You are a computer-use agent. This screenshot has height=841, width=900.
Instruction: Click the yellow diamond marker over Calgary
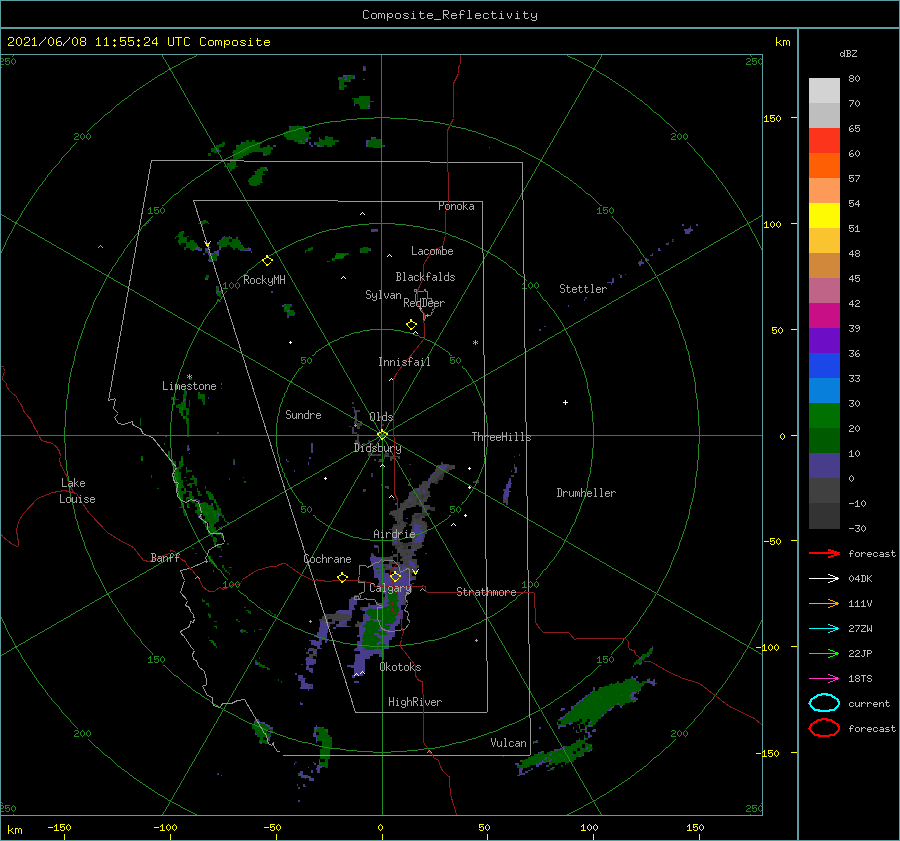394,576
